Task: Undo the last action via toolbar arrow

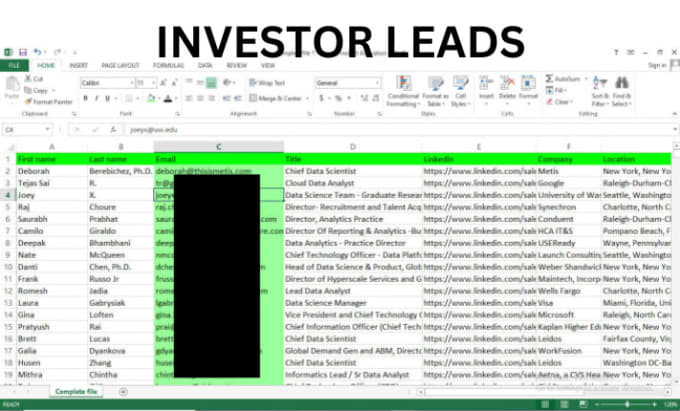Action: click(x=38, y=52)
